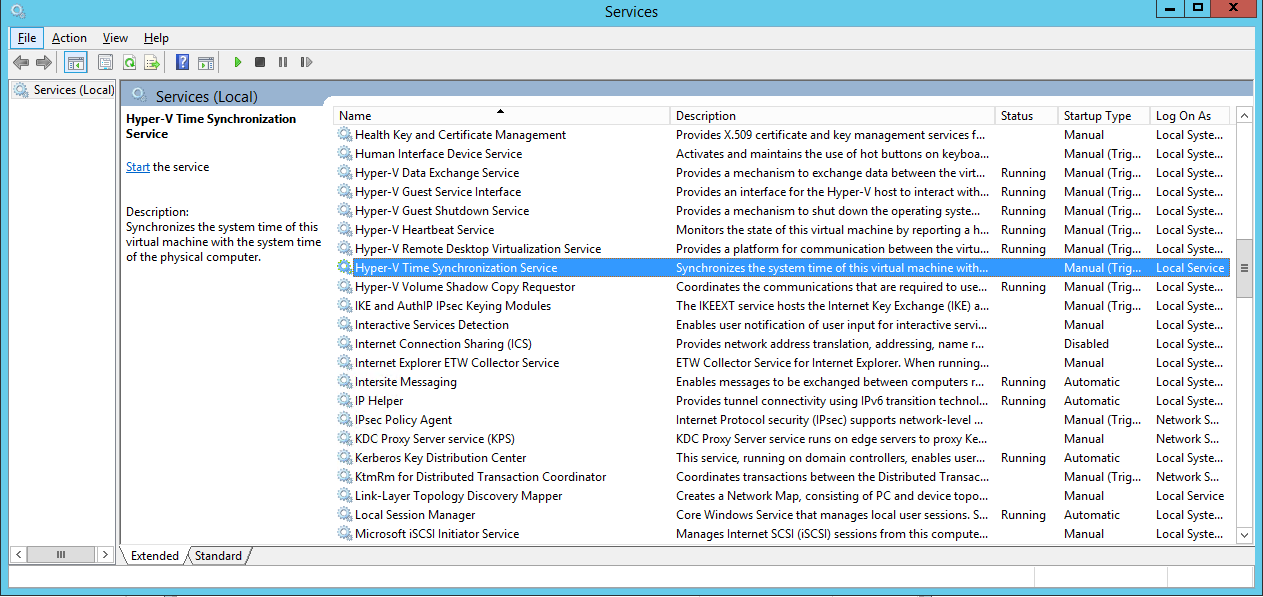Toggle the Show/Hide Console Tree icon

click(x=76, y=62)
